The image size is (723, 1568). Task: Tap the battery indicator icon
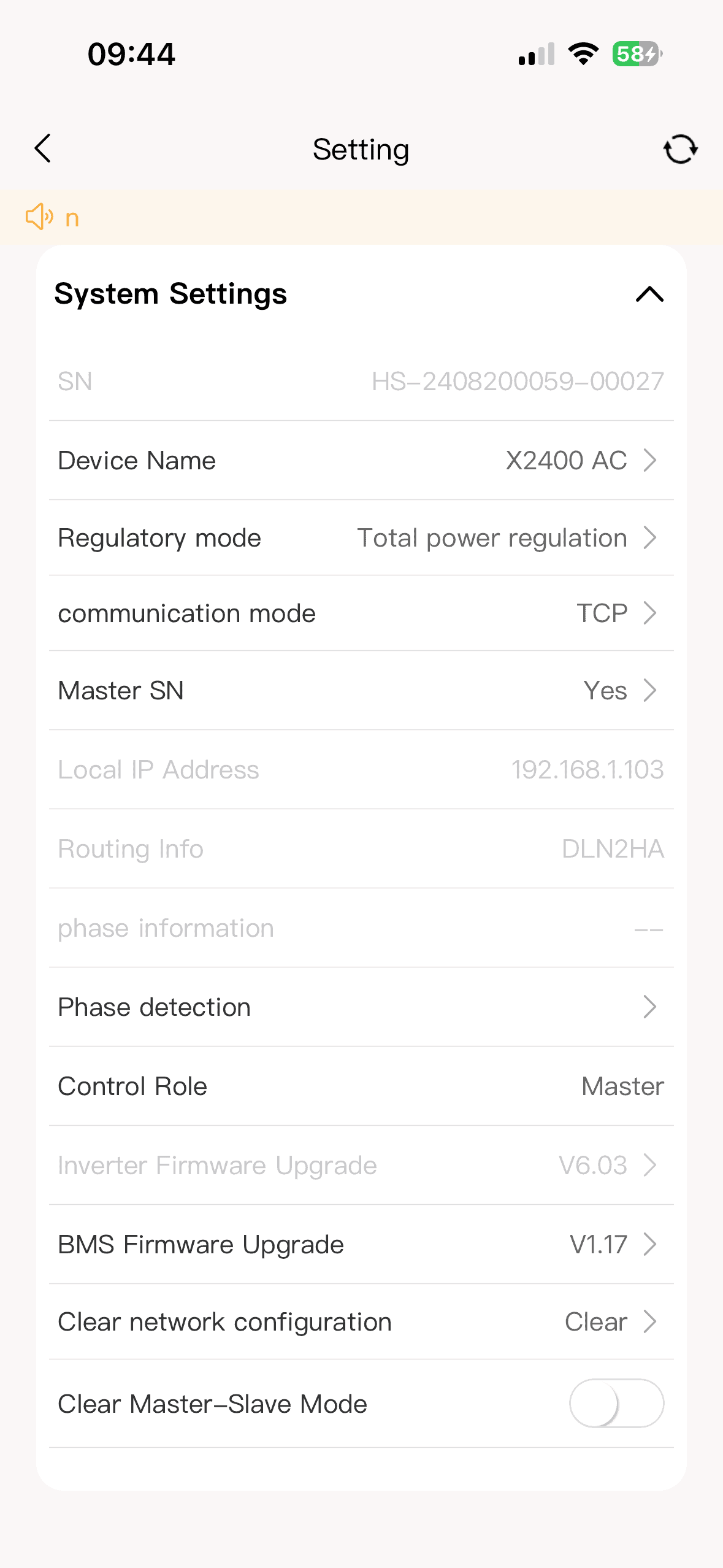pyautogui.click(x=637, y=54)
